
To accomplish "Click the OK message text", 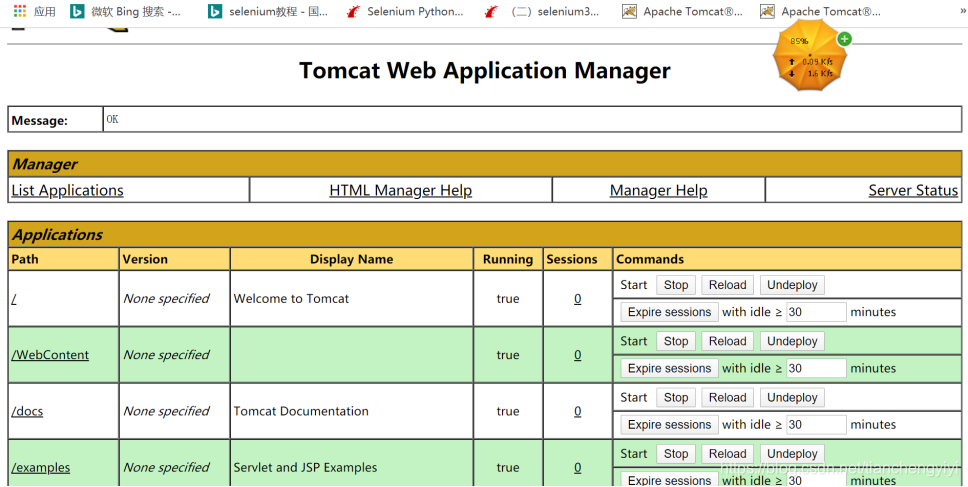I will pos(112,120).
